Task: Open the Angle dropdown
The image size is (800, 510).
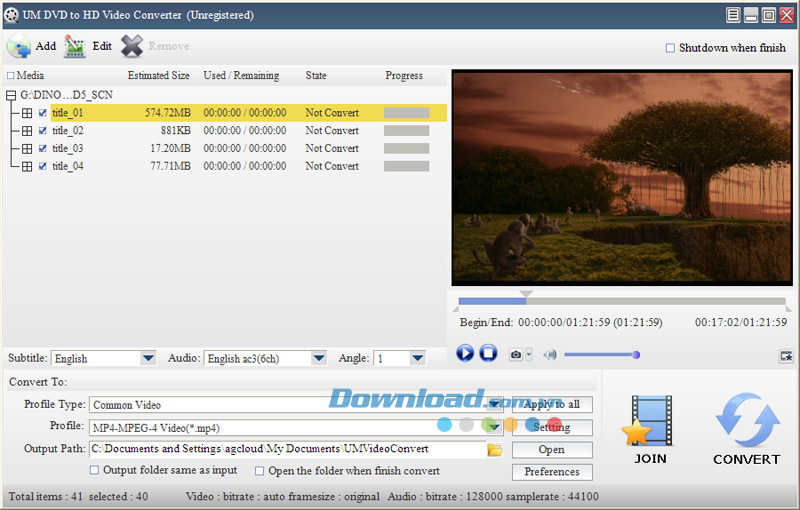Action: coord(417,358)
